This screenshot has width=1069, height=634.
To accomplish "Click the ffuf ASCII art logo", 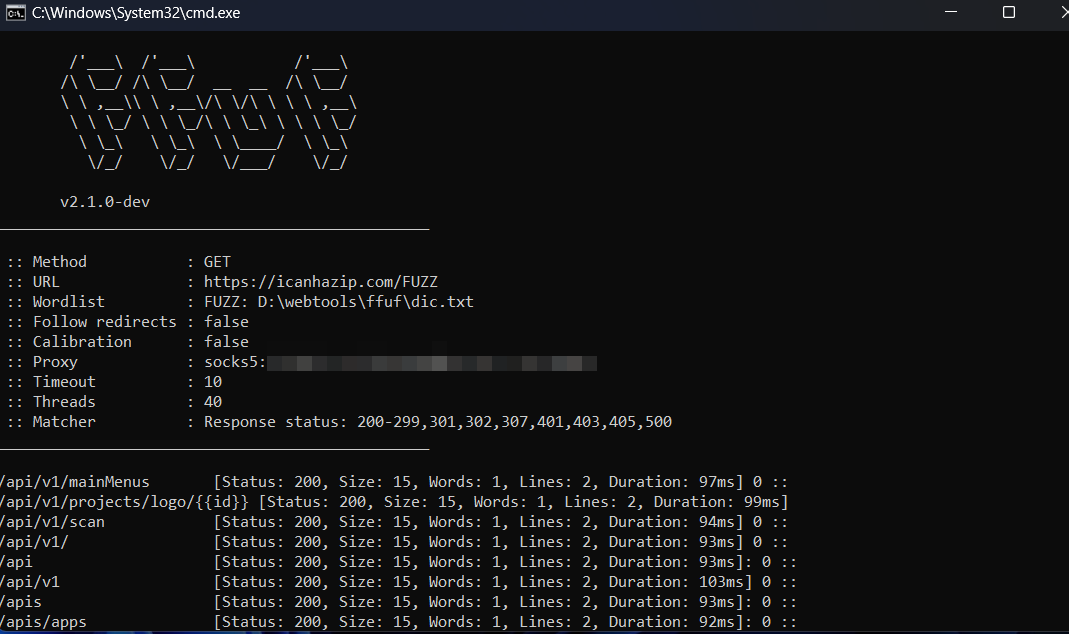I will click(208, 112).
